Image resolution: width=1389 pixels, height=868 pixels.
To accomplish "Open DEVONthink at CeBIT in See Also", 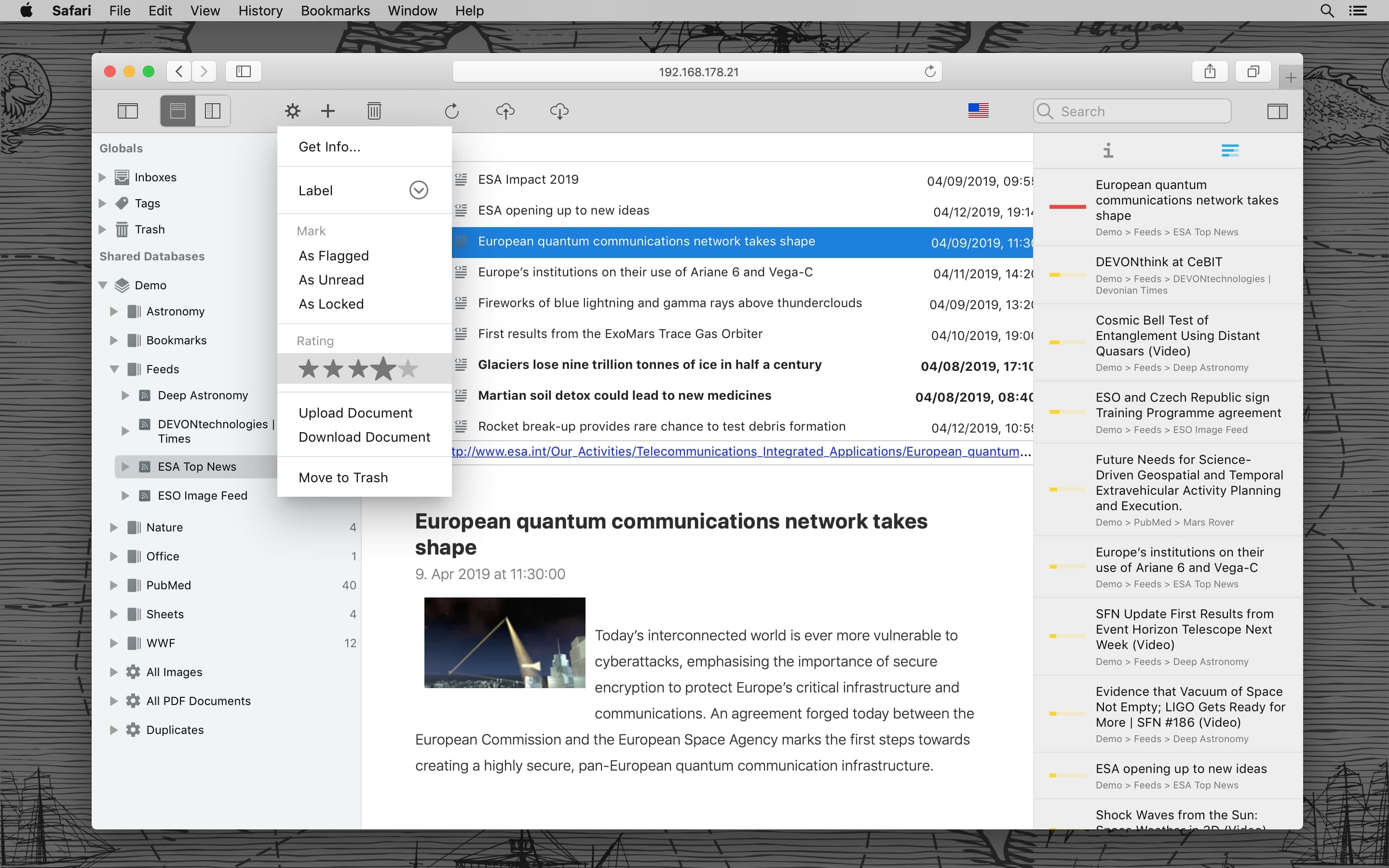I will [x=1158, y=262].
